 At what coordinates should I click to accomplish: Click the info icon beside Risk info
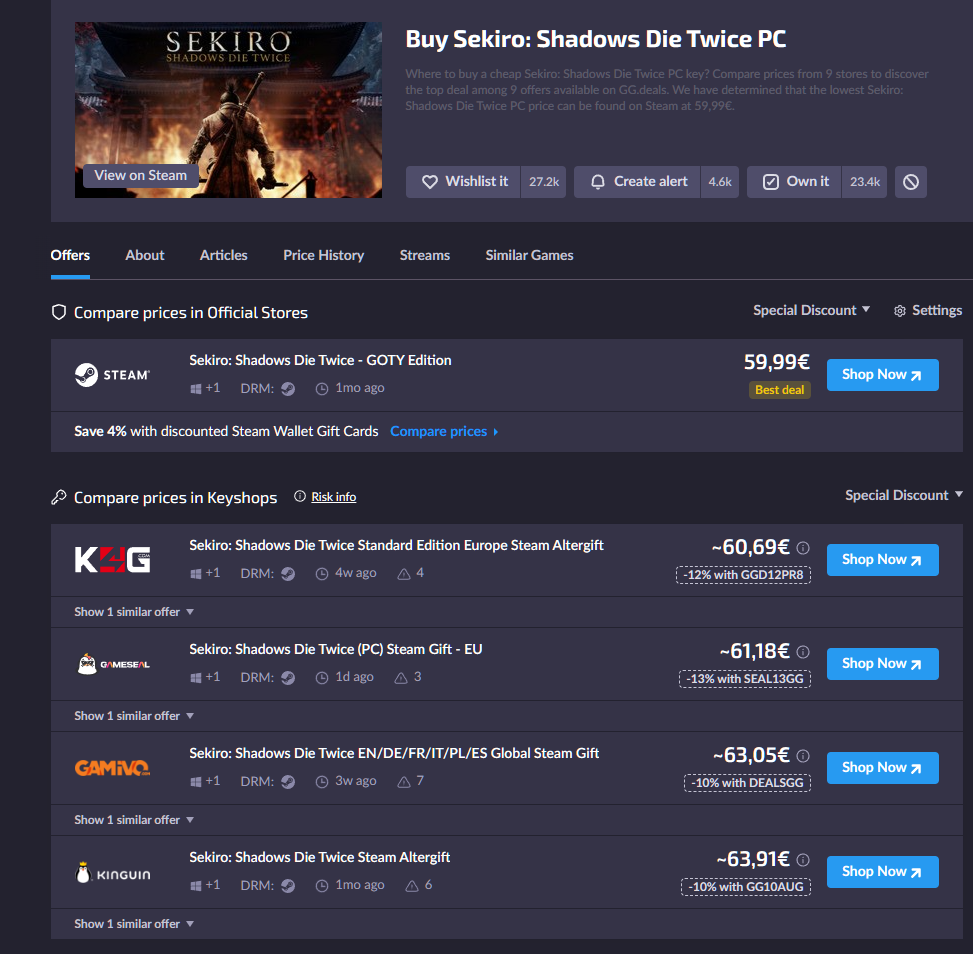[300, 496]
